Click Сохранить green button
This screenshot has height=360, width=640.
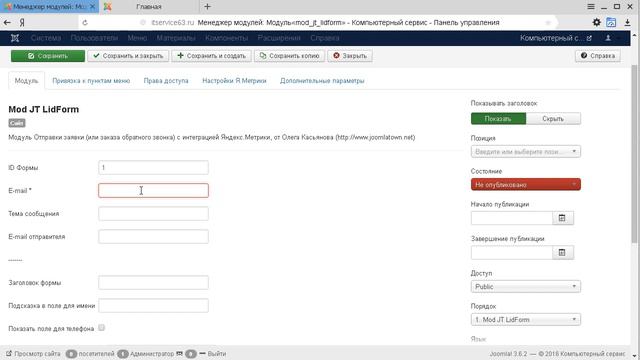point(48,56)
